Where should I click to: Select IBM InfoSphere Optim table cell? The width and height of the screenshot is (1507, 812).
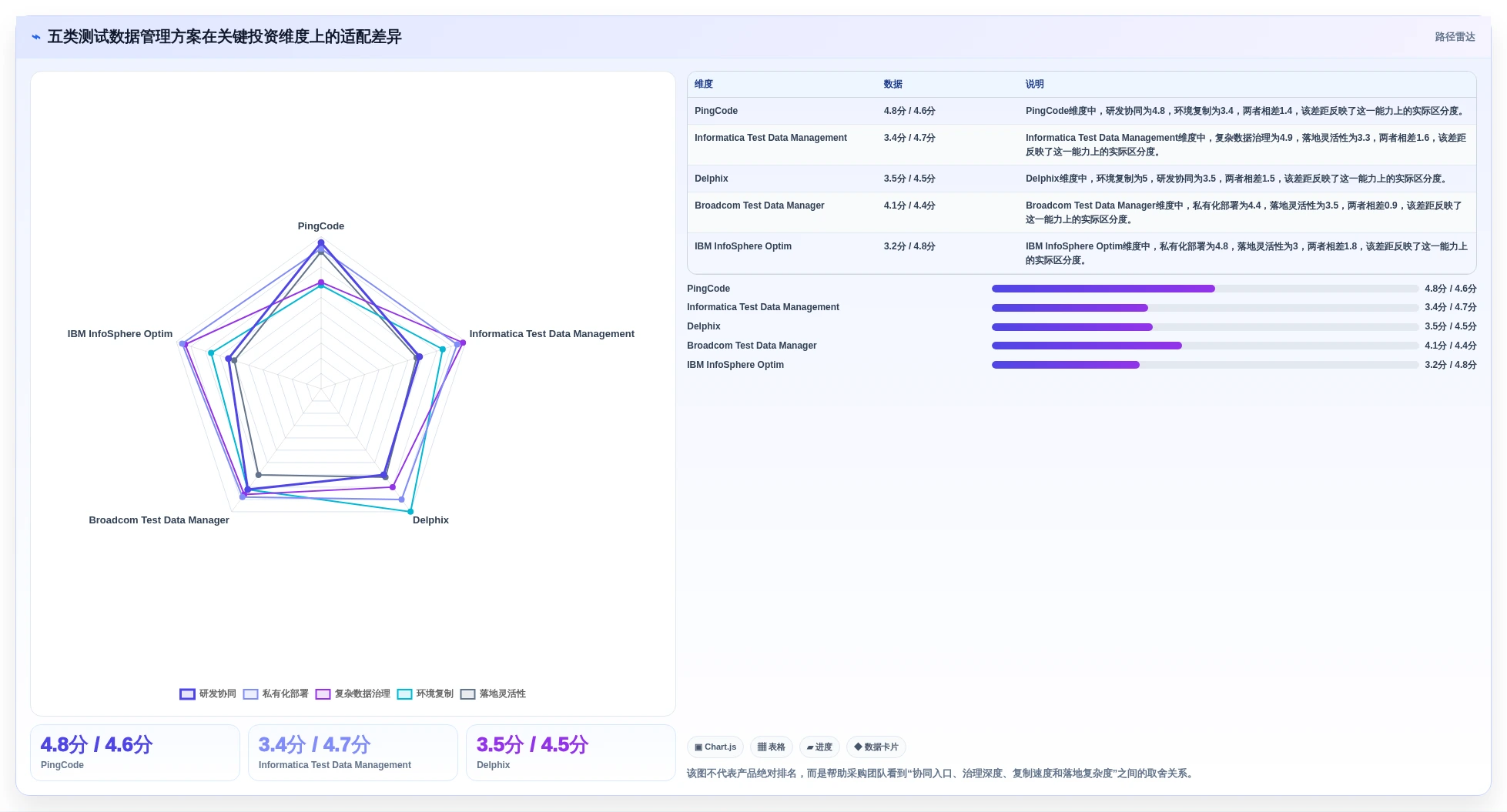tap(743, 246)
